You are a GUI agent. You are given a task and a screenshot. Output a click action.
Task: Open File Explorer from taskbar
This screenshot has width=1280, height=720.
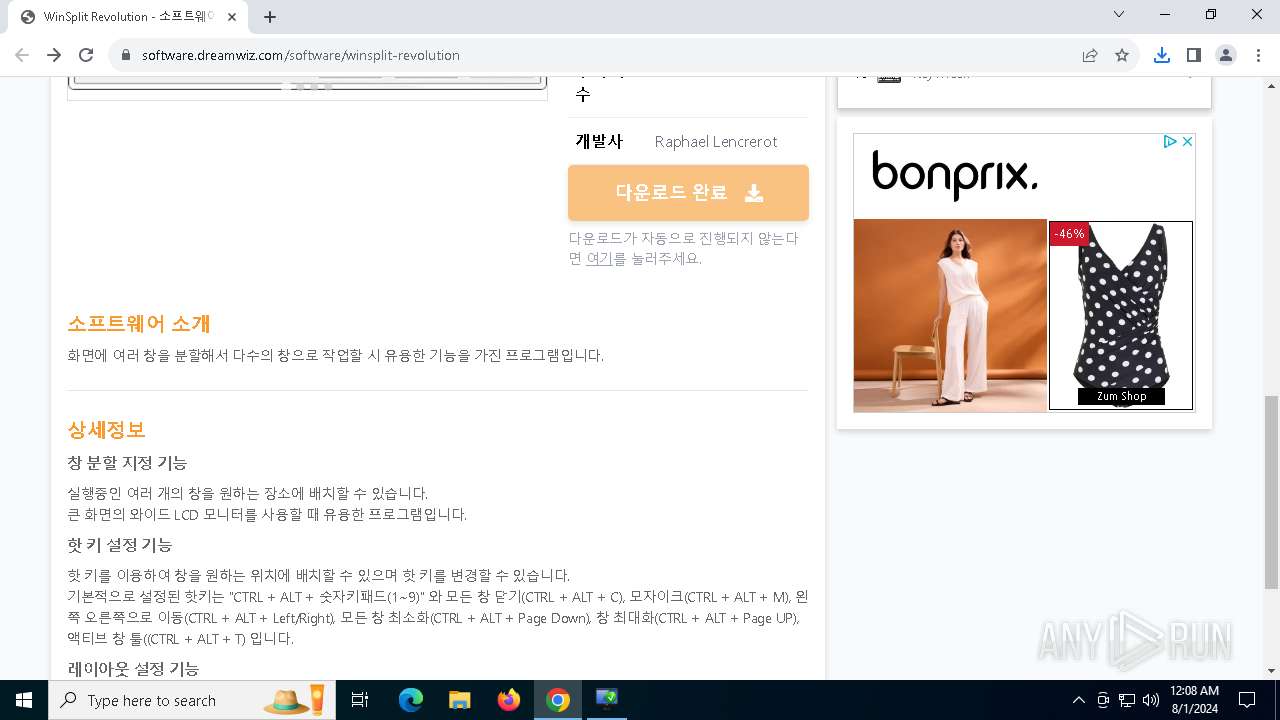click(460, 700)
